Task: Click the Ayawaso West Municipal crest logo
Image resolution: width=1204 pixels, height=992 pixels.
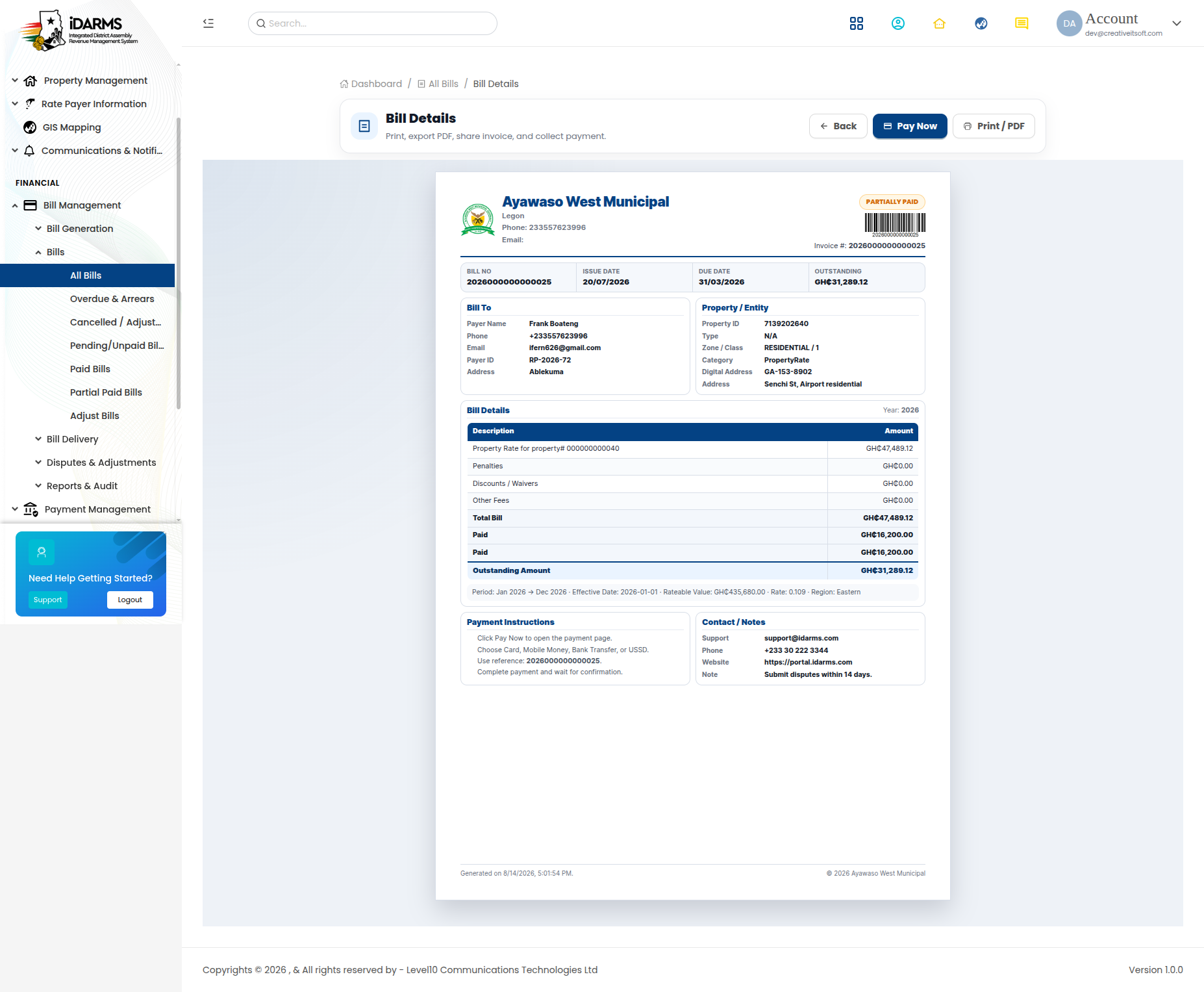Action: coord(478,219)
